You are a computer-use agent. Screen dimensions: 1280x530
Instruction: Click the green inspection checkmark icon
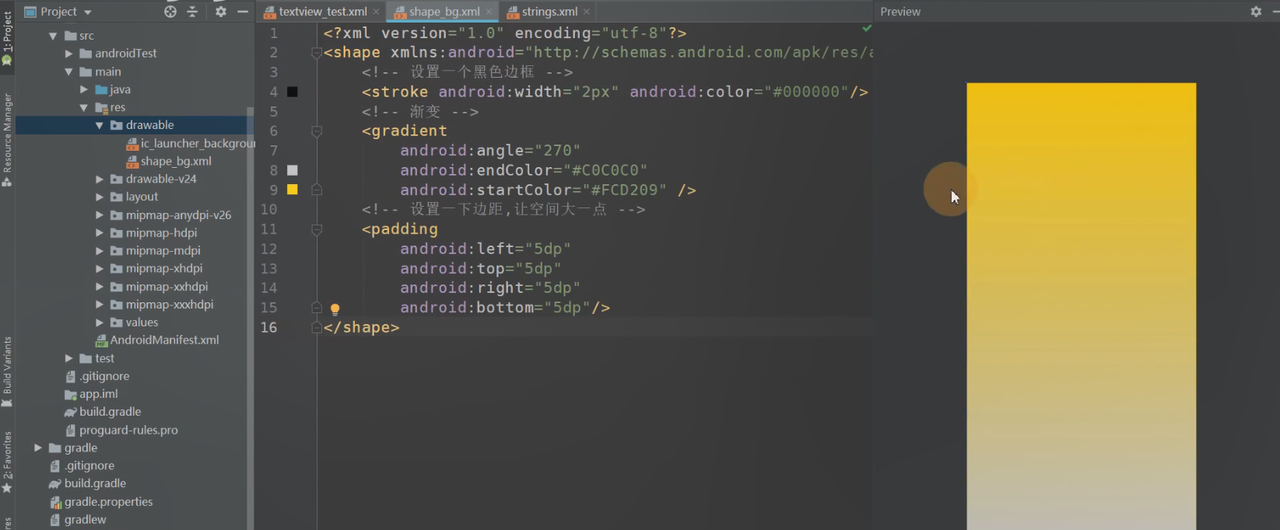click(x=866, y=29)
